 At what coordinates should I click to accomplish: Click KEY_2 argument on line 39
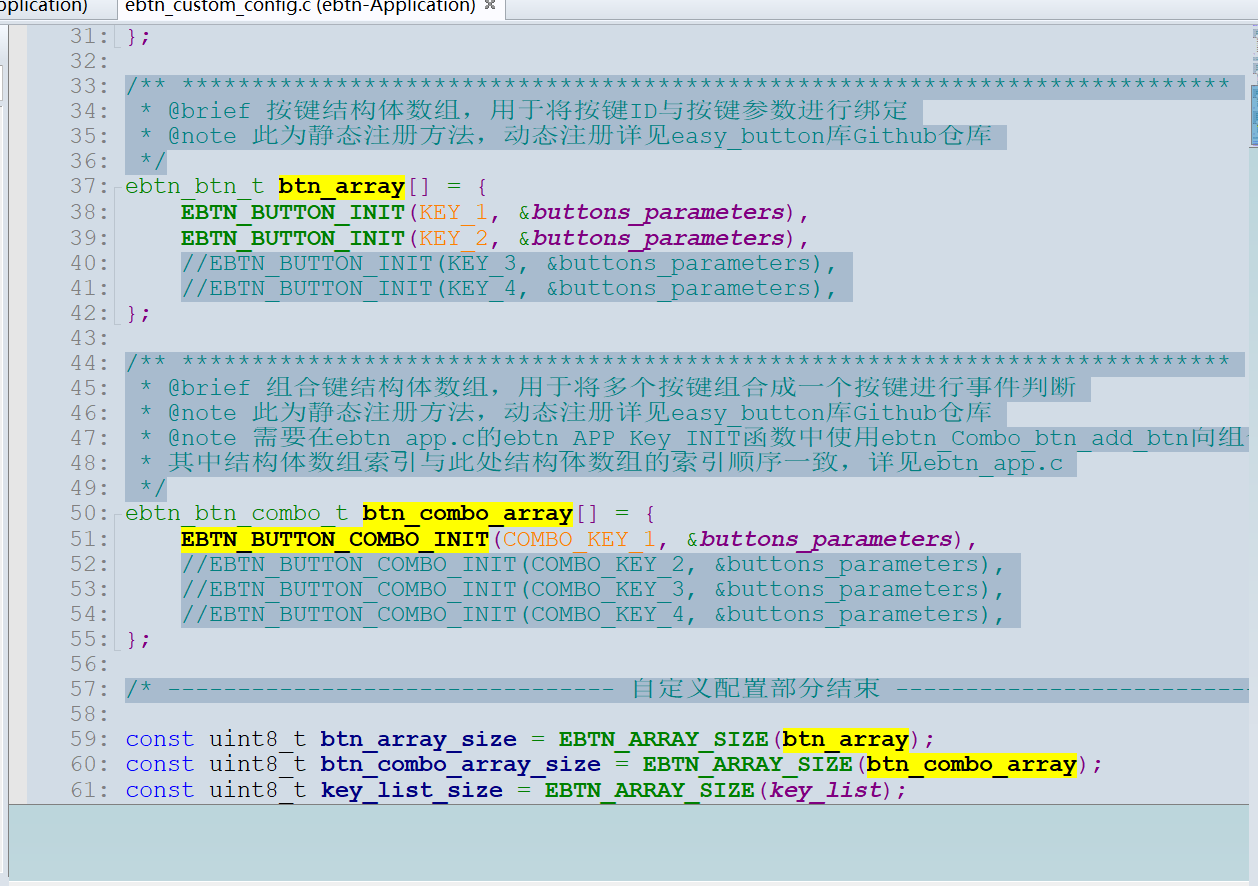click(453, 238)
